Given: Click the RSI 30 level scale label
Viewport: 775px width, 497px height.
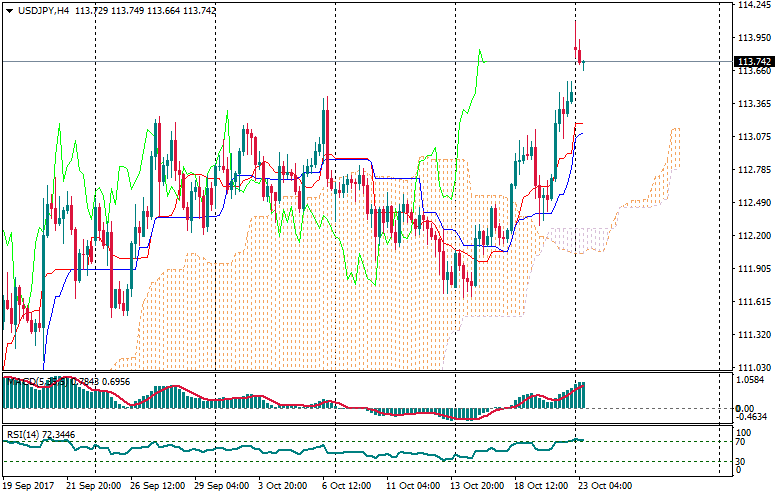Looking at the screenshot, I should 741,460.
